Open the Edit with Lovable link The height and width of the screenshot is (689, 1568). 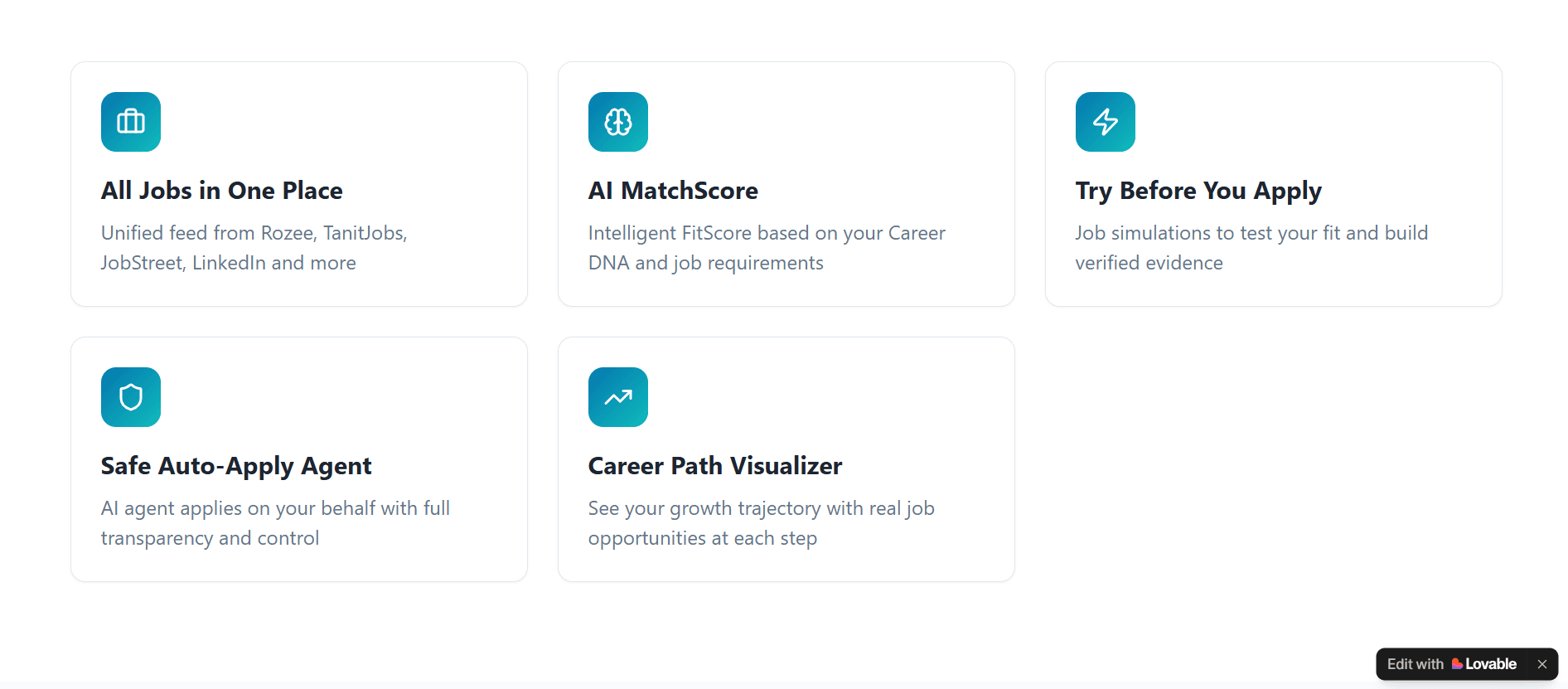pos(1451,664)
